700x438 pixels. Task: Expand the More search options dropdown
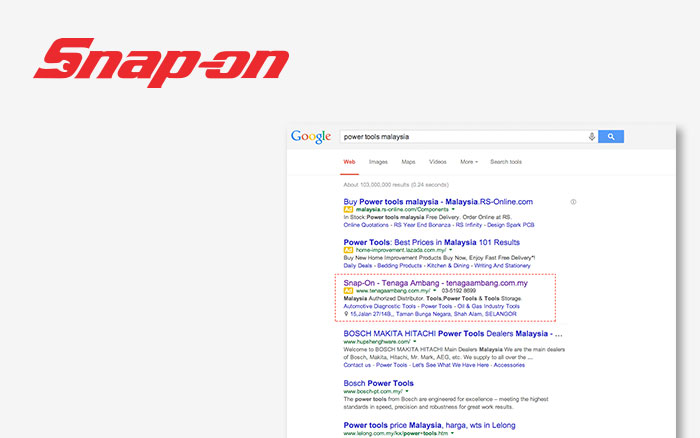pyautogui.click(x=468, y=161)
